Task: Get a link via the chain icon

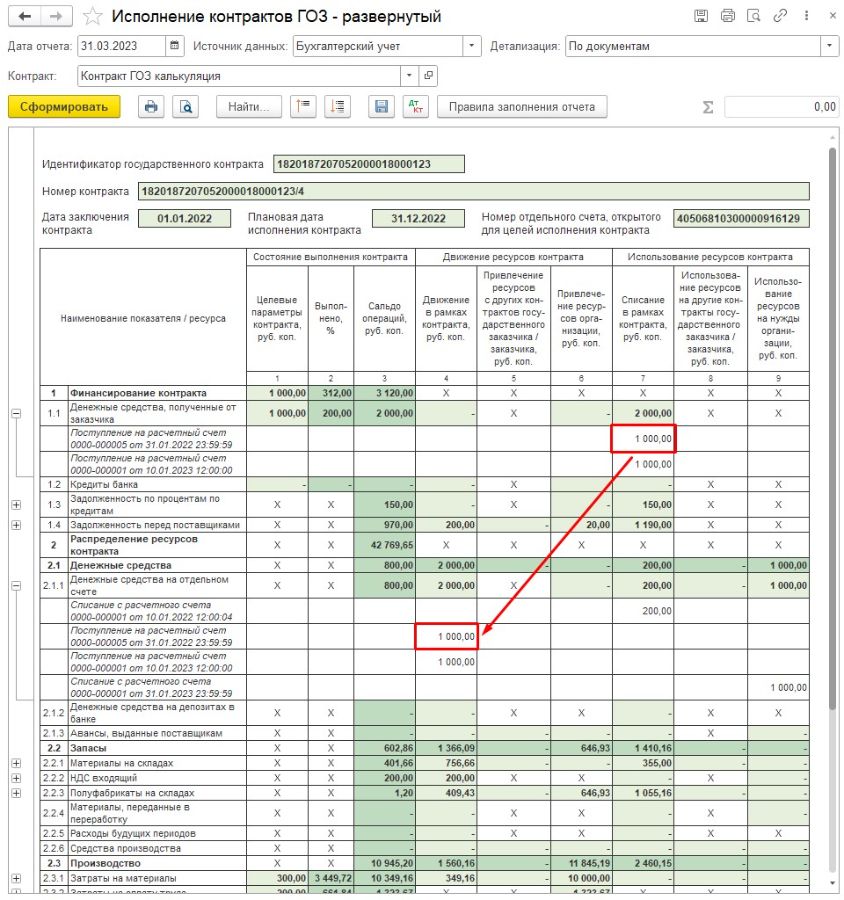Action: click(780, 16)
